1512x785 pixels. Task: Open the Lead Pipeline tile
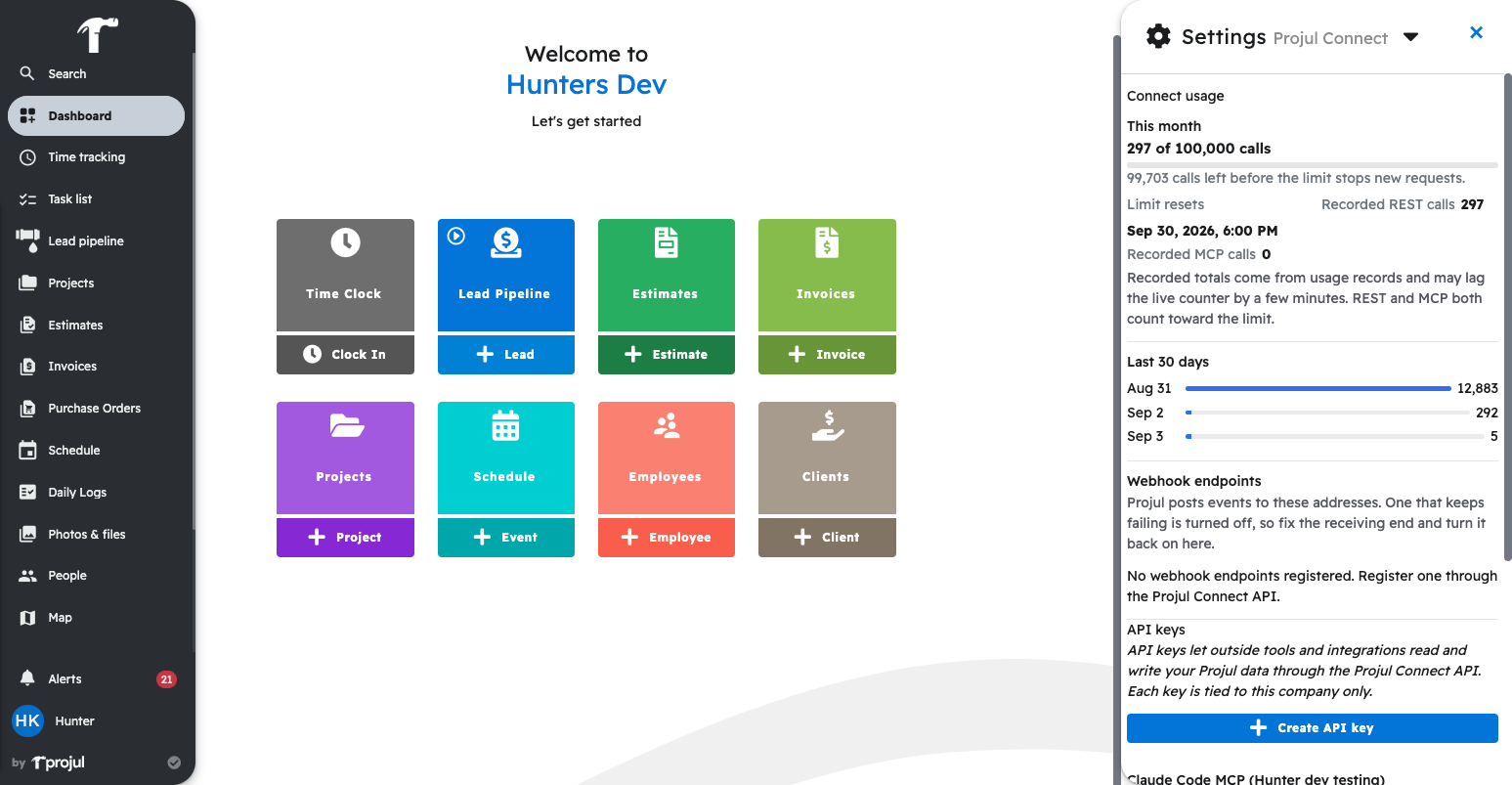(505, 275)
